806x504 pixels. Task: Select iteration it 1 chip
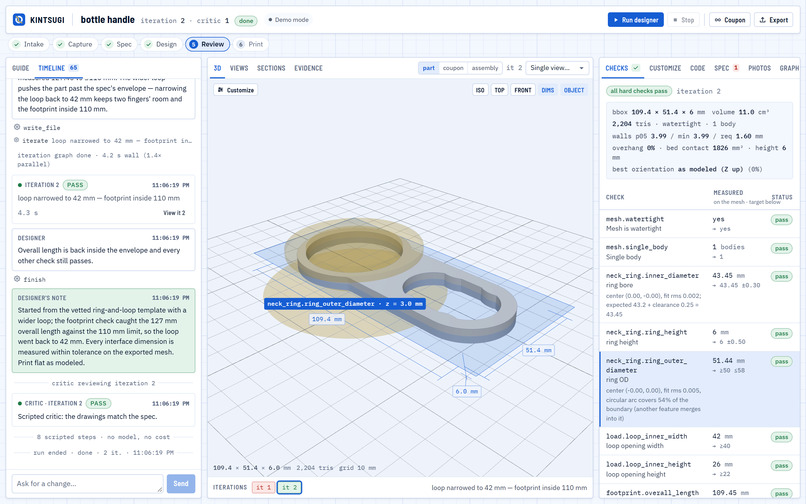coord(263,488)
